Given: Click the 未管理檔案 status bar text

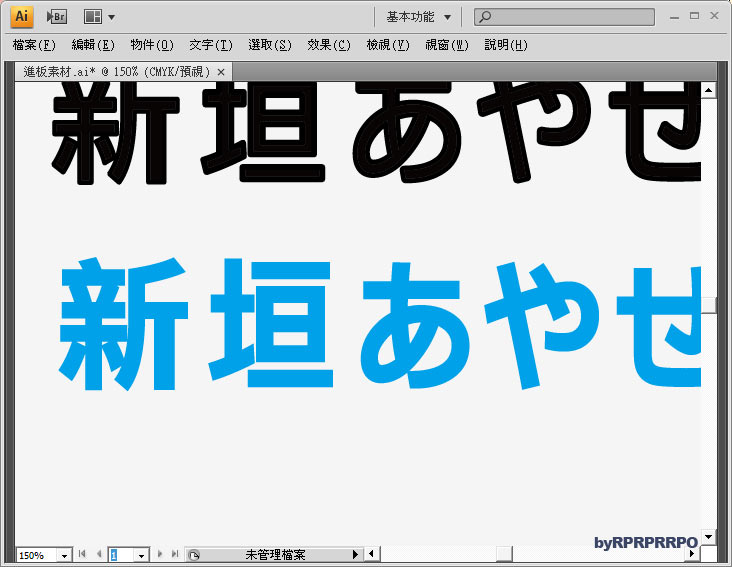Looking at the screenshot, I should pos(275,555).
